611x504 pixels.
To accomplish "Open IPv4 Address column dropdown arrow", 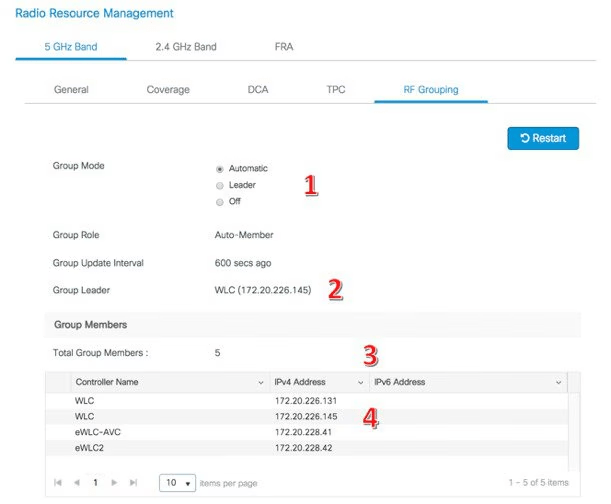I will pyautogui.click(x=360, y=383).
